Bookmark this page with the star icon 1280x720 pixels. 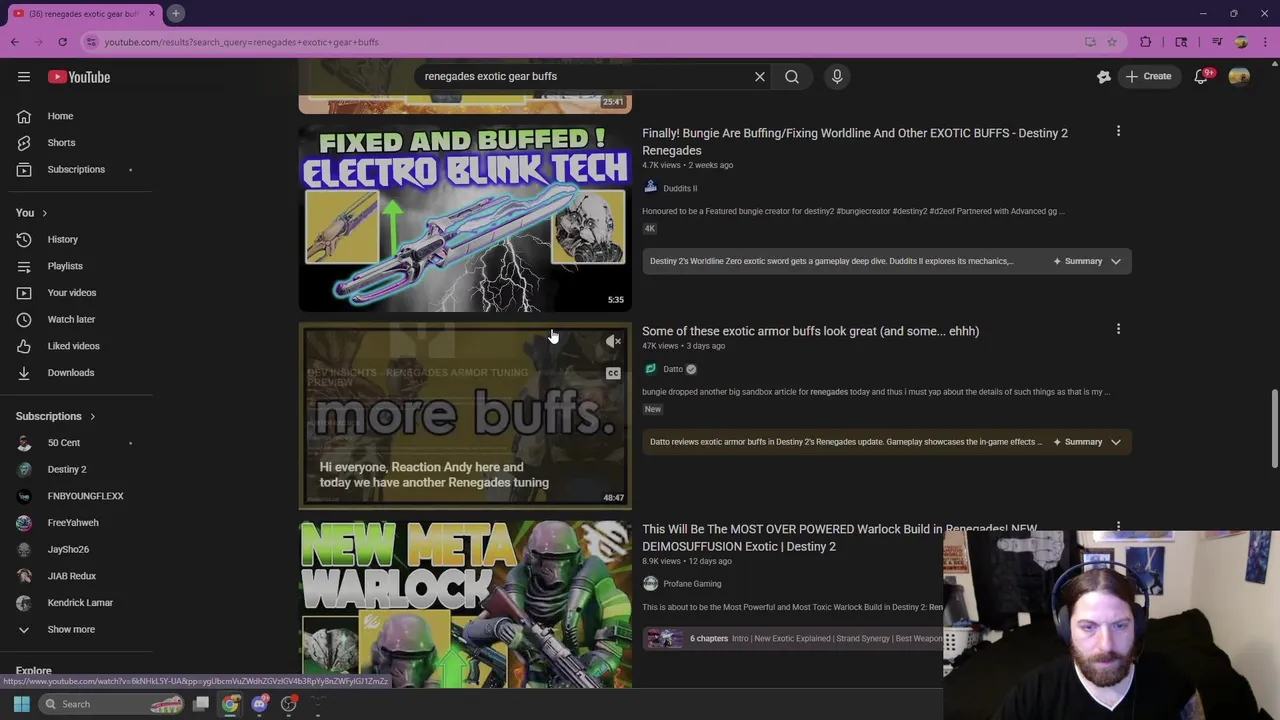(1112, 42)
